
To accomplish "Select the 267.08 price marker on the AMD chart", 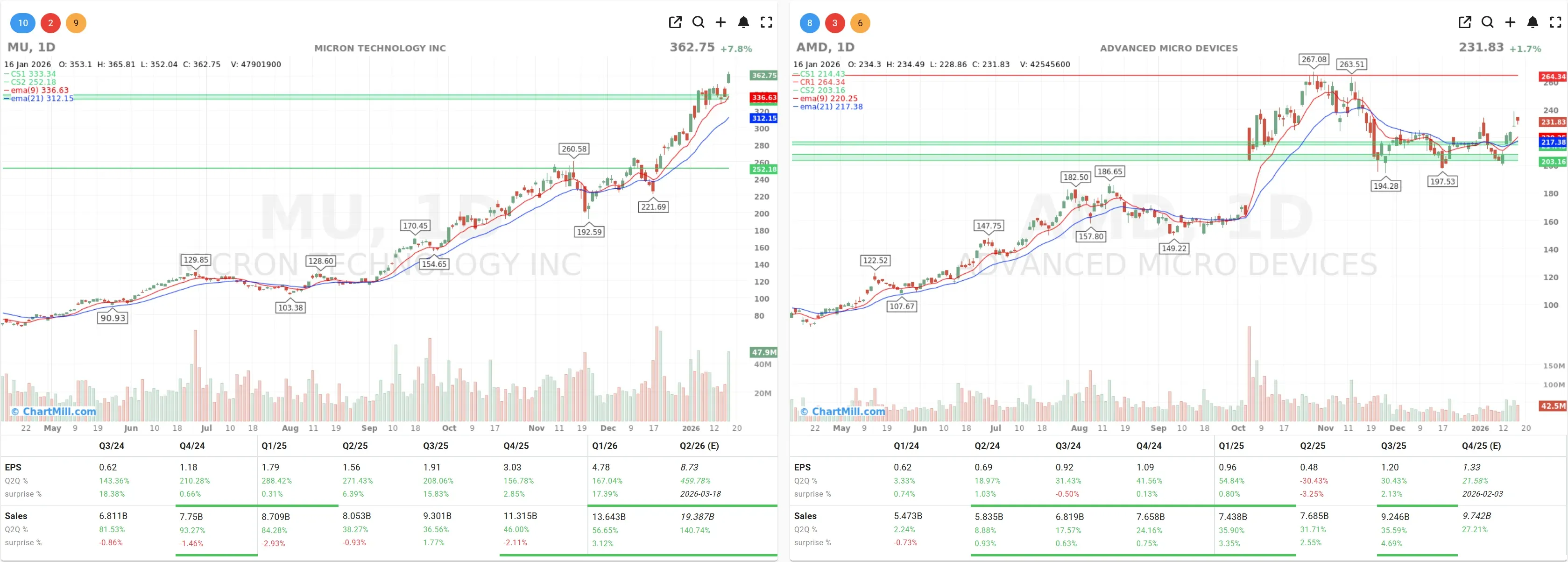I will (1315, 60).
